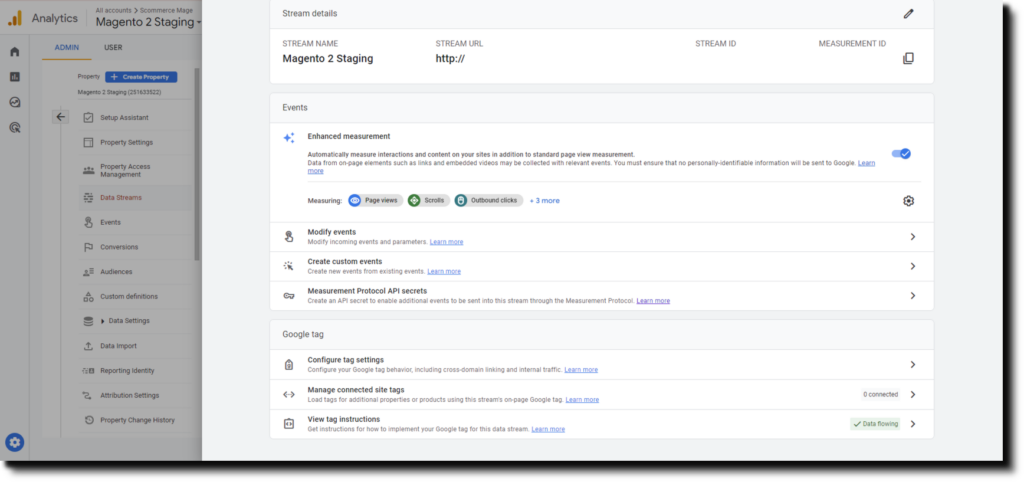This screenshot has width=1024, height=482.
Task: Open Manage connected site tags chevron
Action: coord(913,394)
